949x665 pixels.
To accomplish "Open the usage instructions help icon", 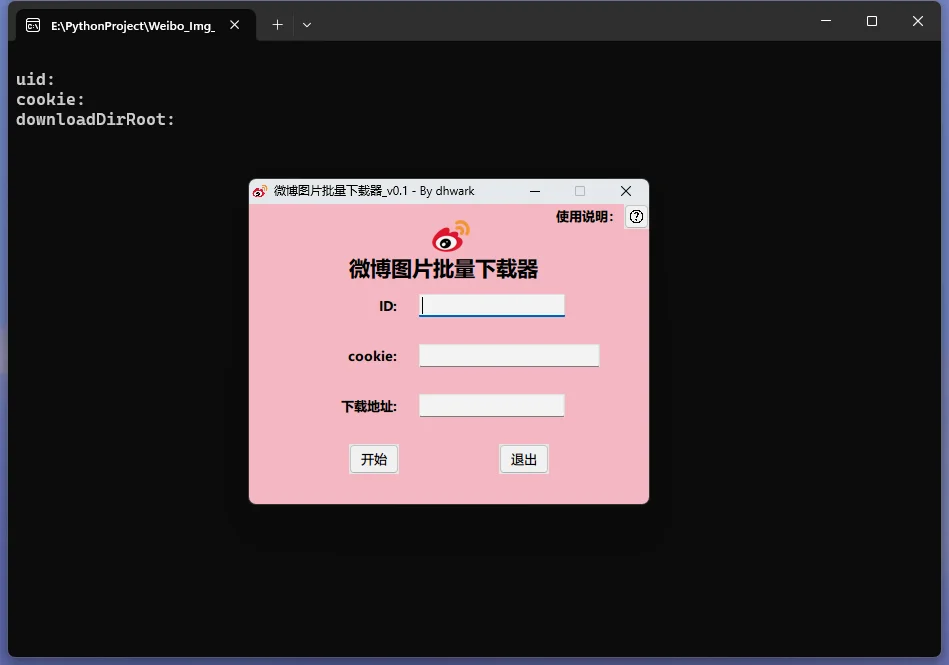I will (x=636, y=217).
